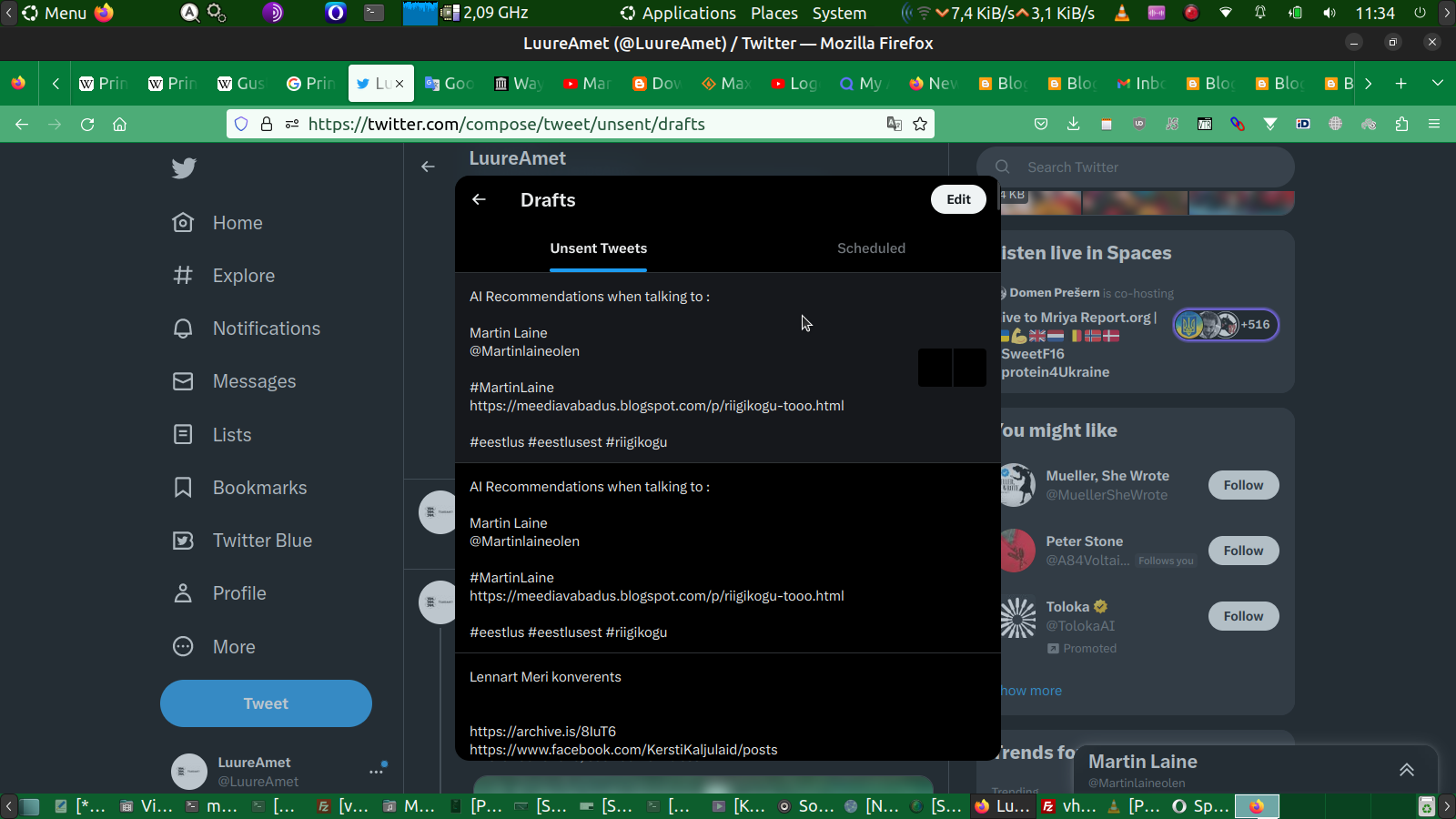The height and width of the screenshot is (819, 1456).
Task: Follow Toloka
Action: pos(1243,616)
